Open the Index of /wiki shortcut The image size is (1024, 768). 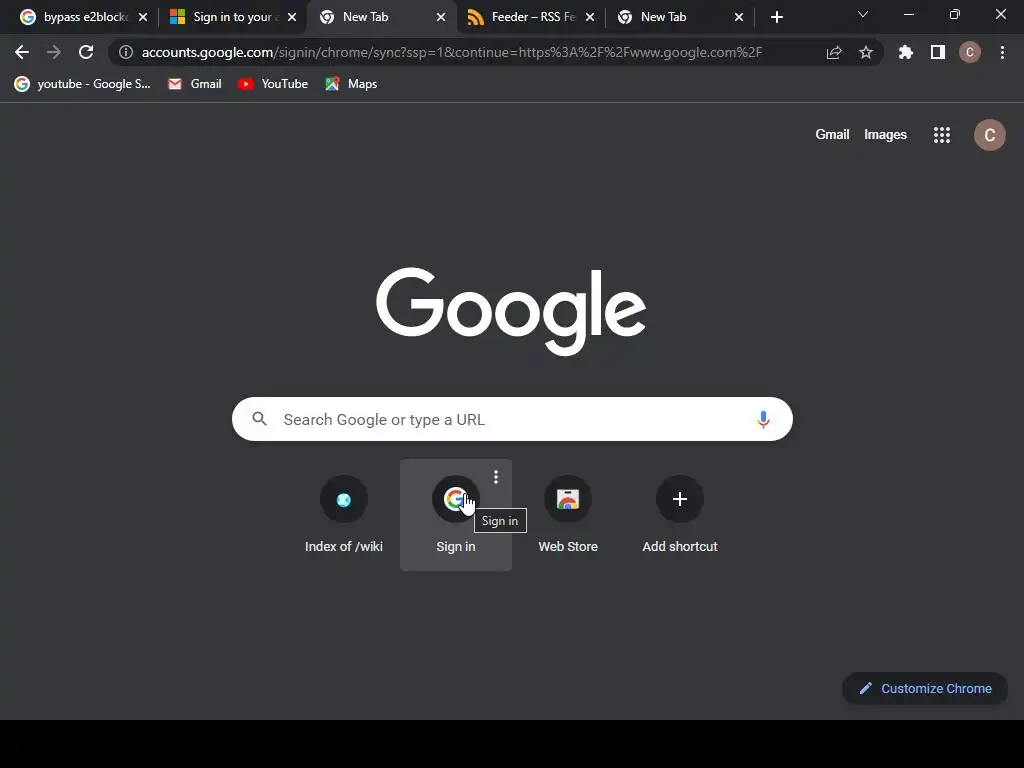pos(344,515)
